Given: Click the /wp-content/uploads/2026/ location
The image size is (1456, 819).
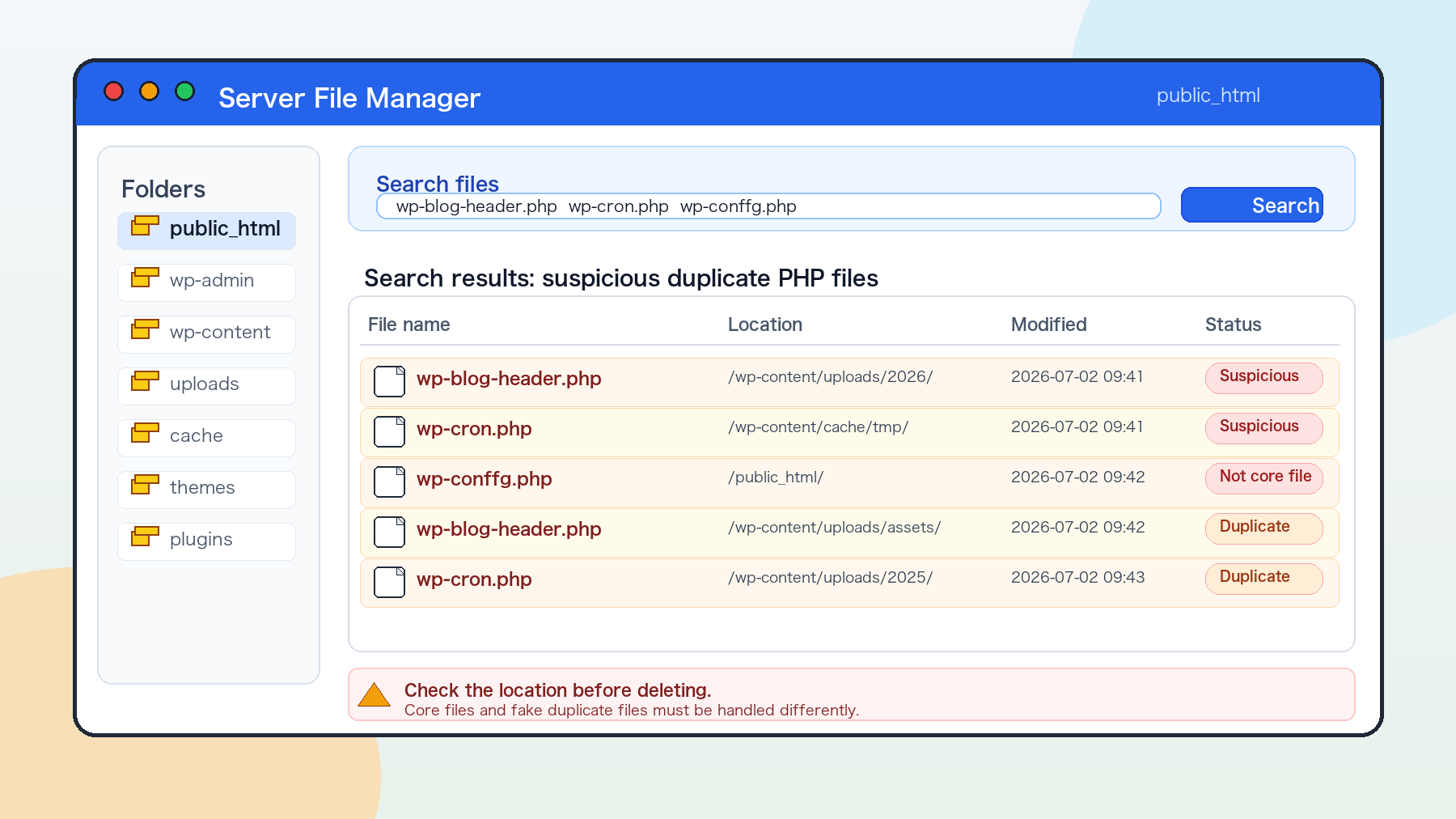Looking at the screenshot, I should 830,377.
